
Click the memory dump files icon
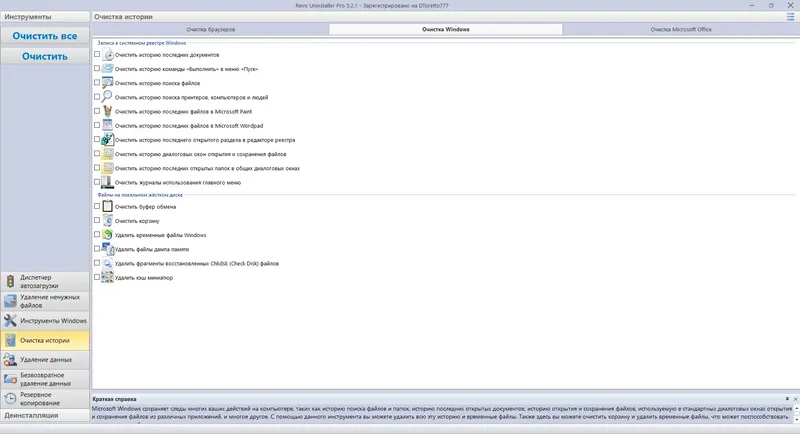[107, 249]
